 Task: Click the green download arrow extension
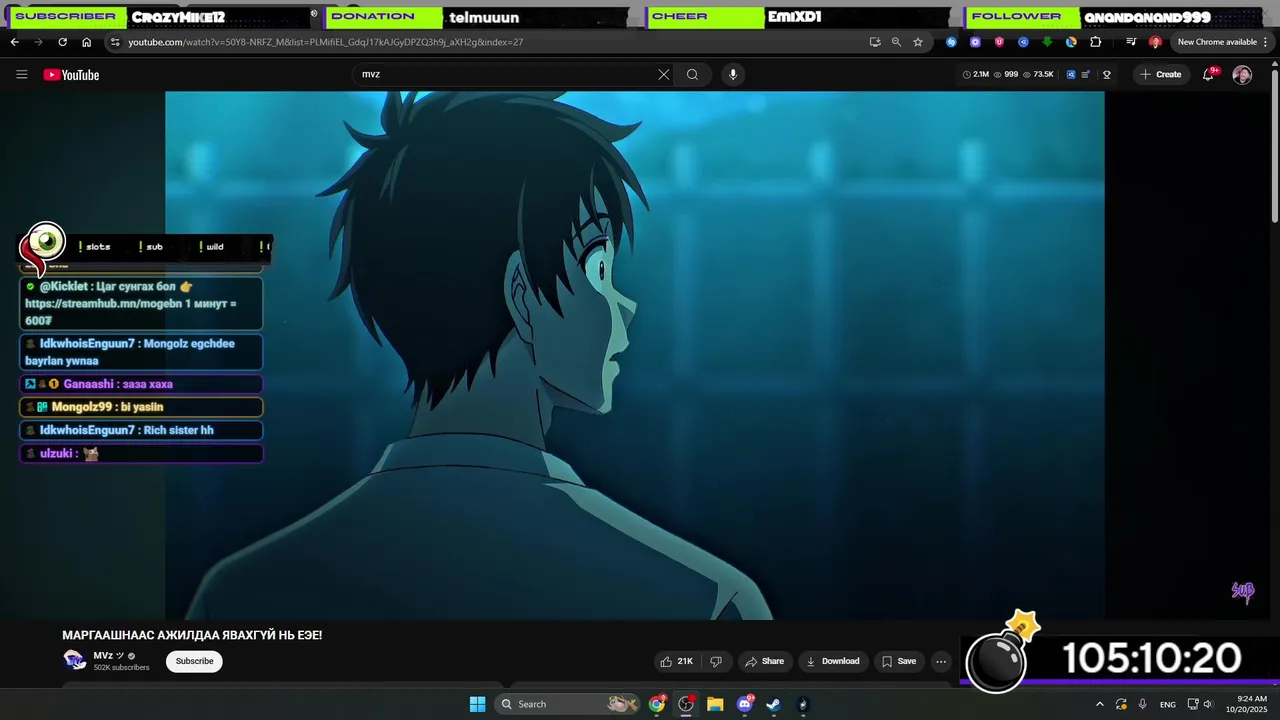pos(1047,42)
